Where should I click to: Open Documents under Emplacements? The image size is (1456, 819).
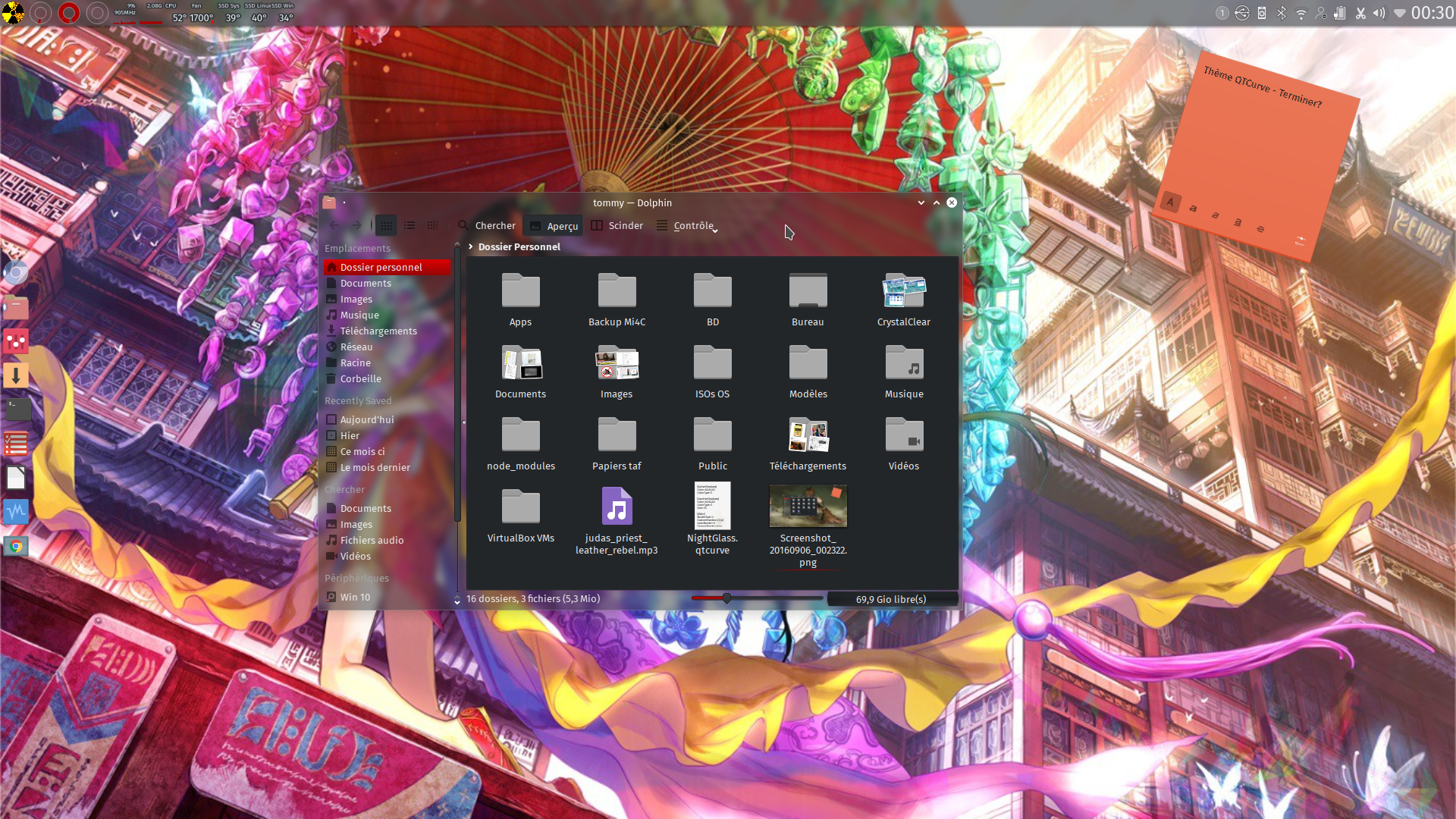[387, 283]
